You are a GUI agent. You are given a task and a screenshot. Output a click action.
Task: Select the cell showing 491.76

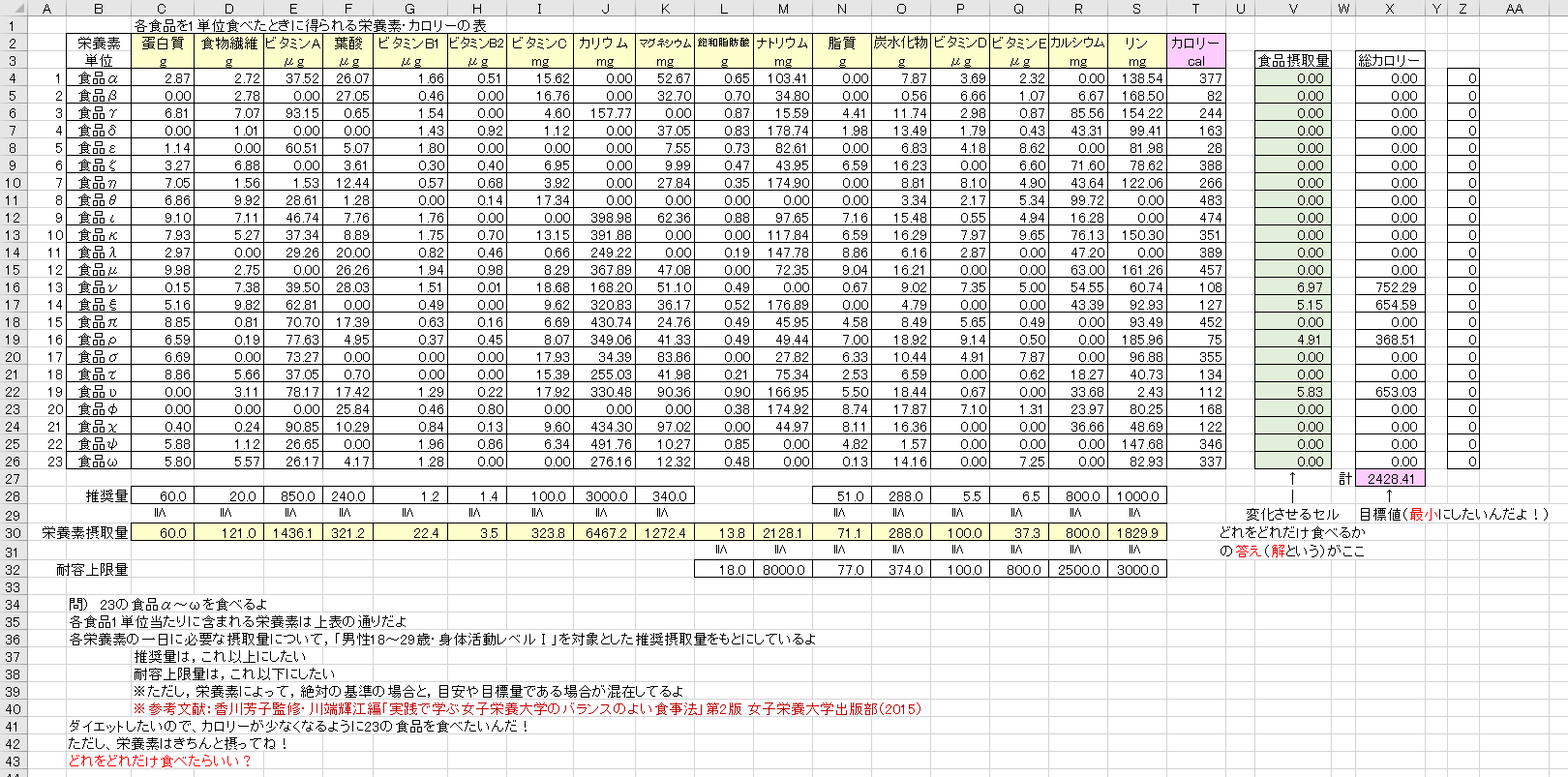click(605, 444)
